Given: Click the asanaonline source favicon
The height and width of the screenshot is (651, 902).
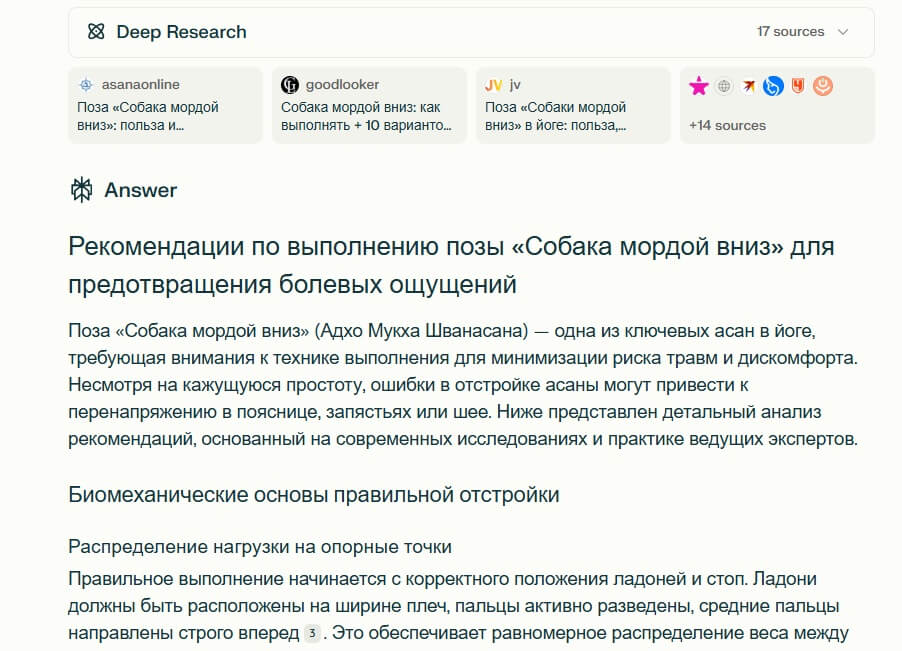Looking at the screenshot, I should pos(86,85).
